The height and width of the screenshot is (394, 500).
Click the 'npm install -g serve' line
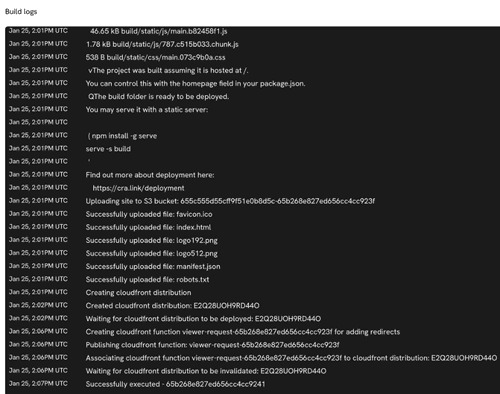click(123, 136)
